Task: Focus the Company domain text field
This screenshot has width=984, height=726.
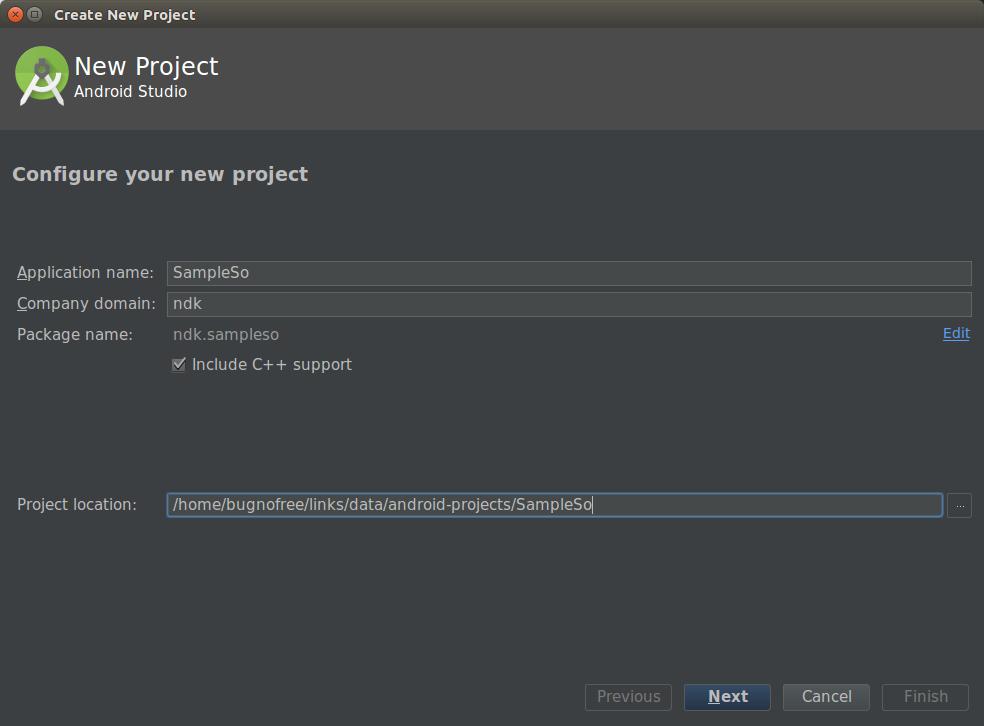Action: click(x=568, y=304)
